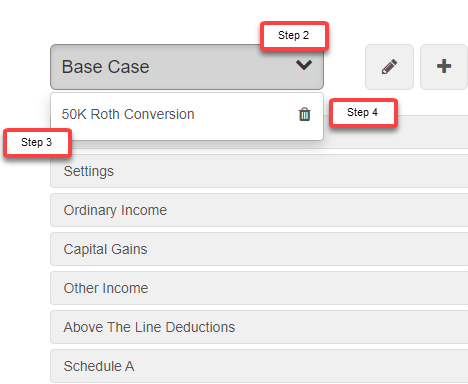Image resolution: width=468 pixels, height=384 pixels.
Task: Expand the Ordinary Income section
Action: pos(259,210)
